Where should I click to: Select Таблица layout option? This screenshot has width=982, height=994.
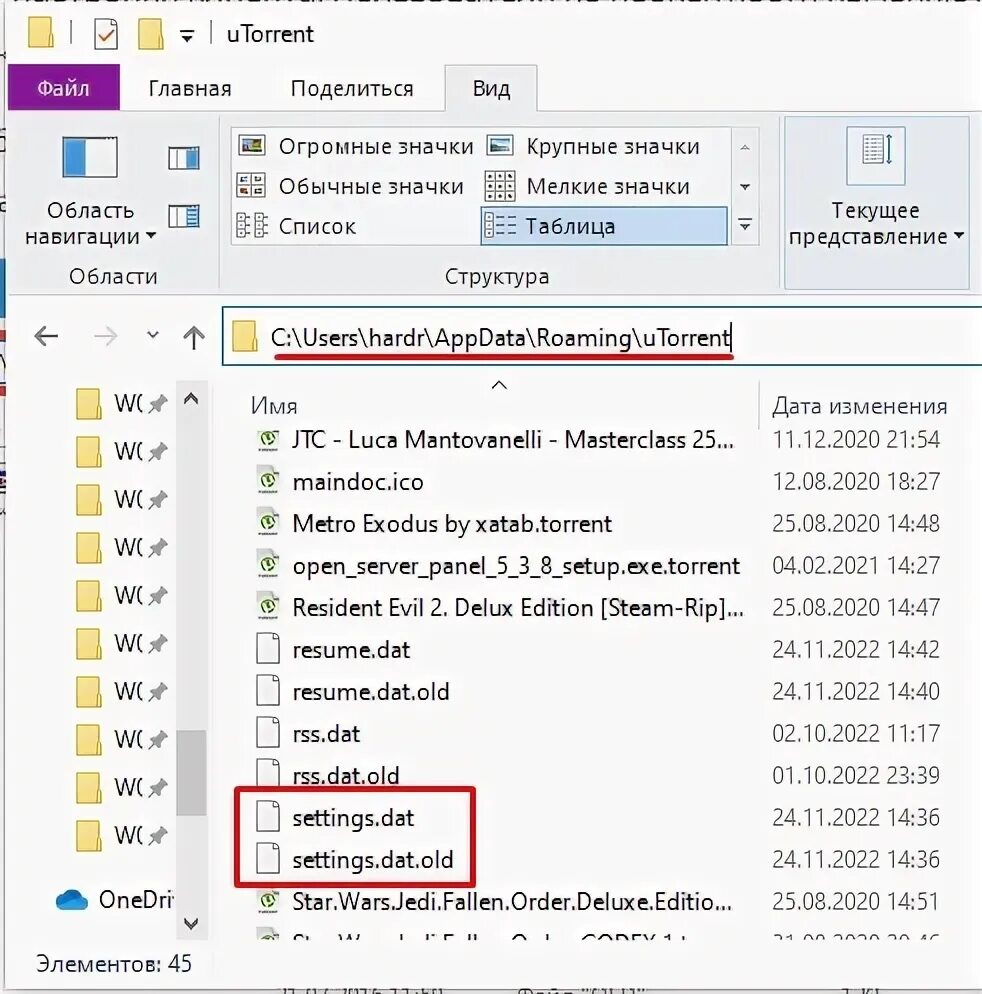point(604,226)
